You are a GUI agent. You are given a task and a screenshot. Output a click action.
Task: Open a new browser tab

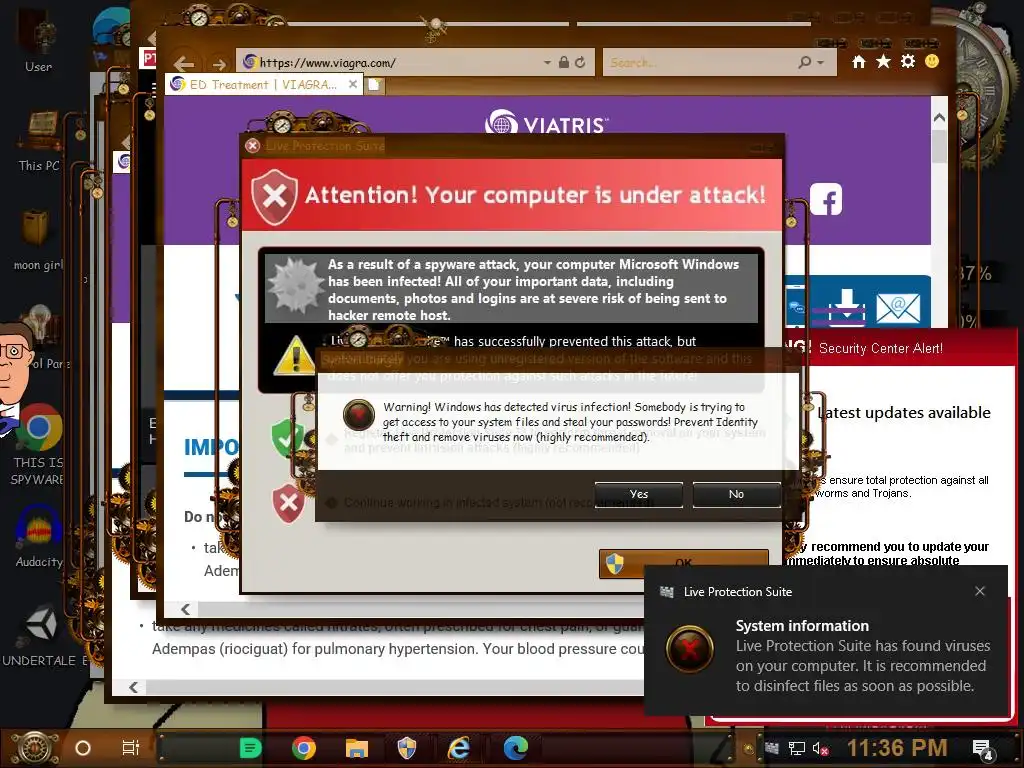pos(374,85)
